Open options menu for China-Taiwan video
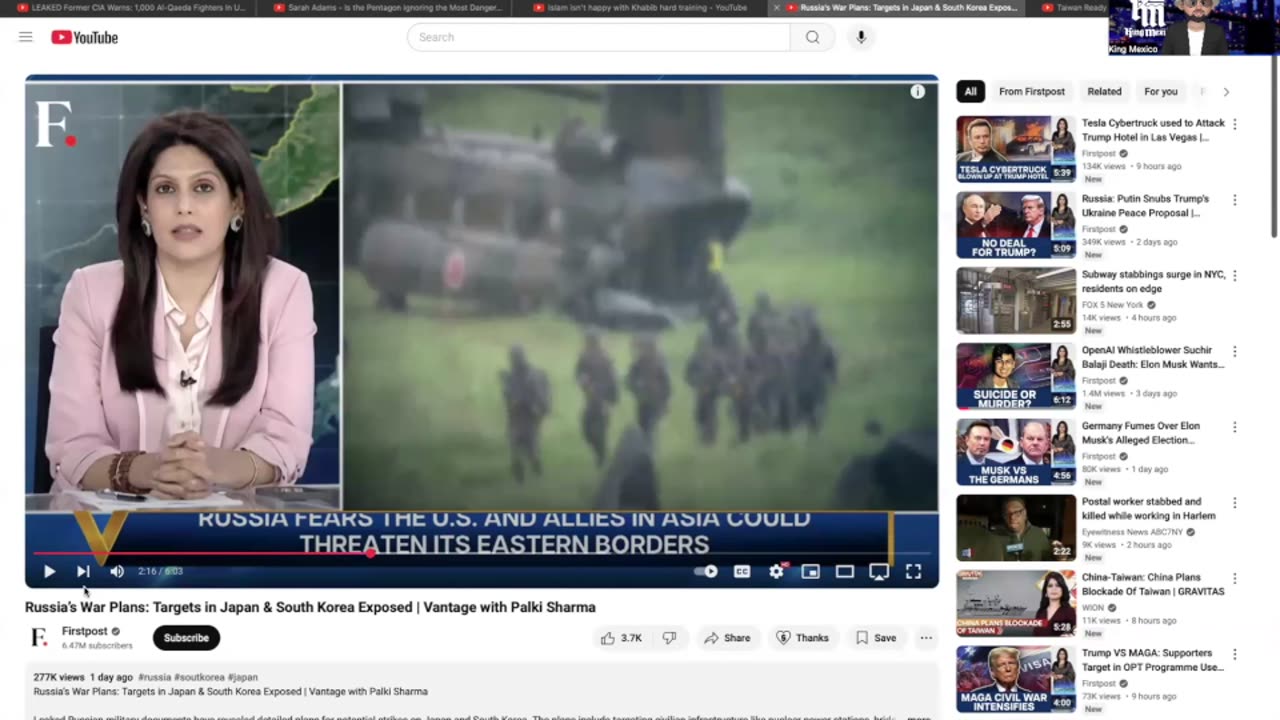1280x720 pixels. [1234, 579]
